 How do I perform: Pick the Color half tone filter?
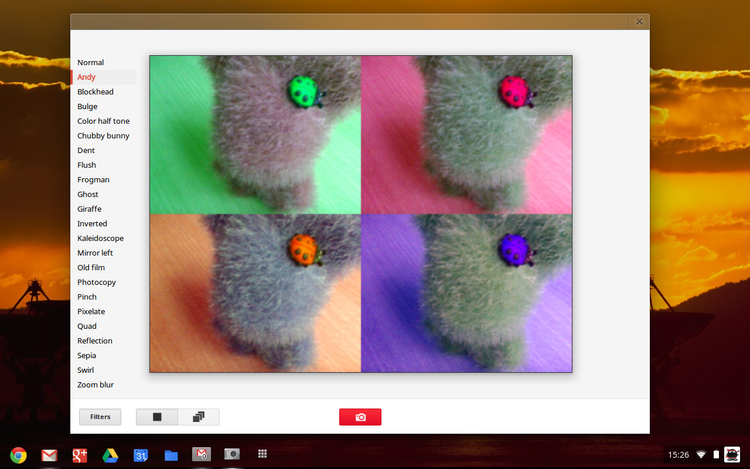click(104, 121)
